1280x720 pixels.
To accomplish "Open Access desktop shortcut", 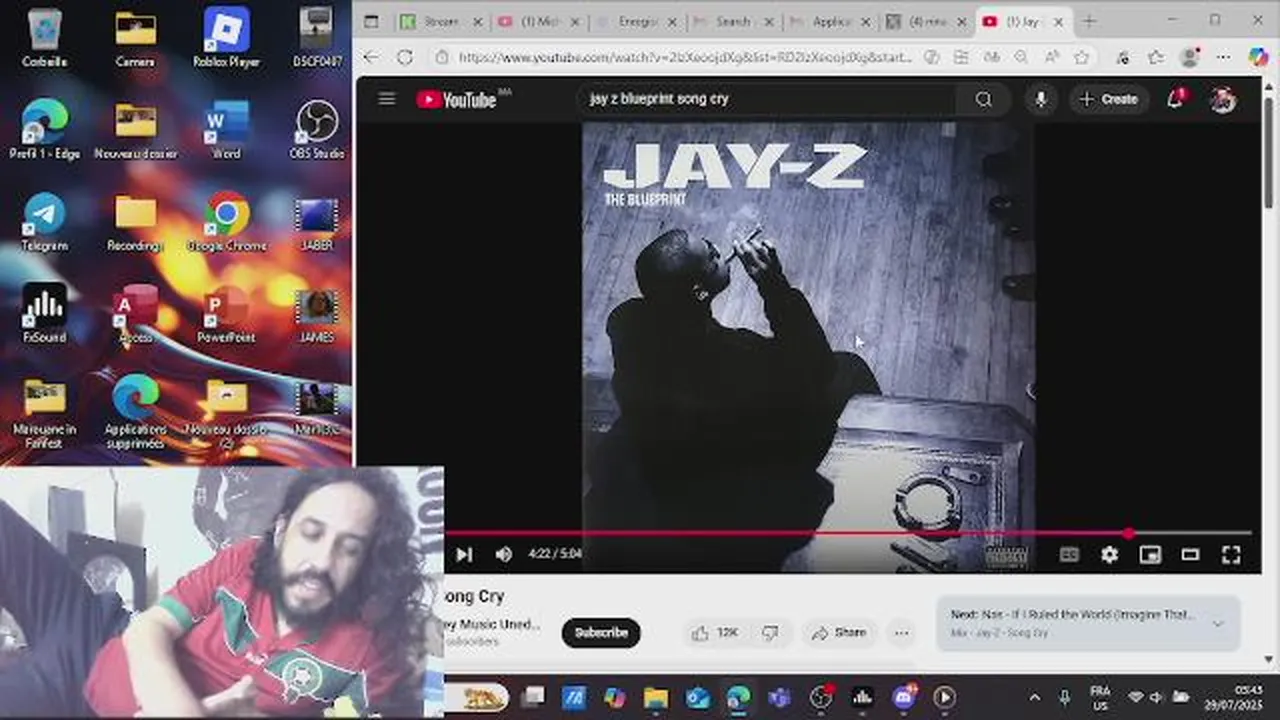I will coord(136,313).
